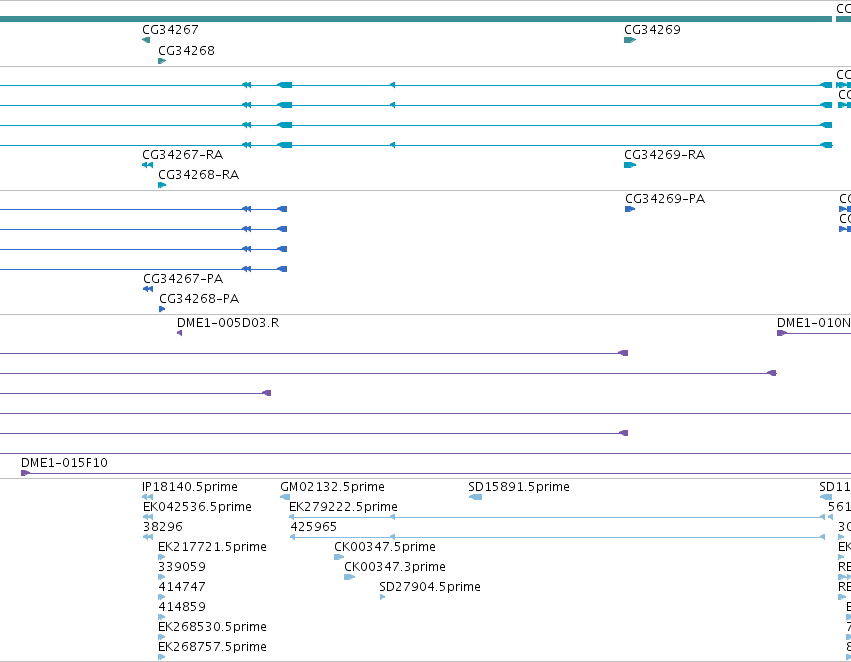Click the SD15891.5prime EST glyph
The height and width of the screenshot is (662, 851).
pos(475,497)
